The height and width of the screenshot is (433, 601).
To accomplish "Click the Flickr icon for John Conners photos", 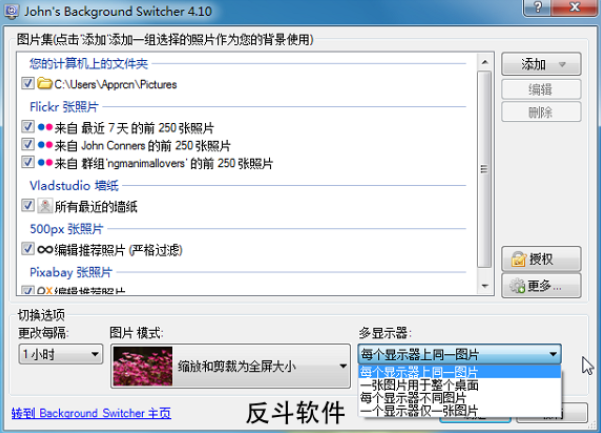I will click(45, 145).
